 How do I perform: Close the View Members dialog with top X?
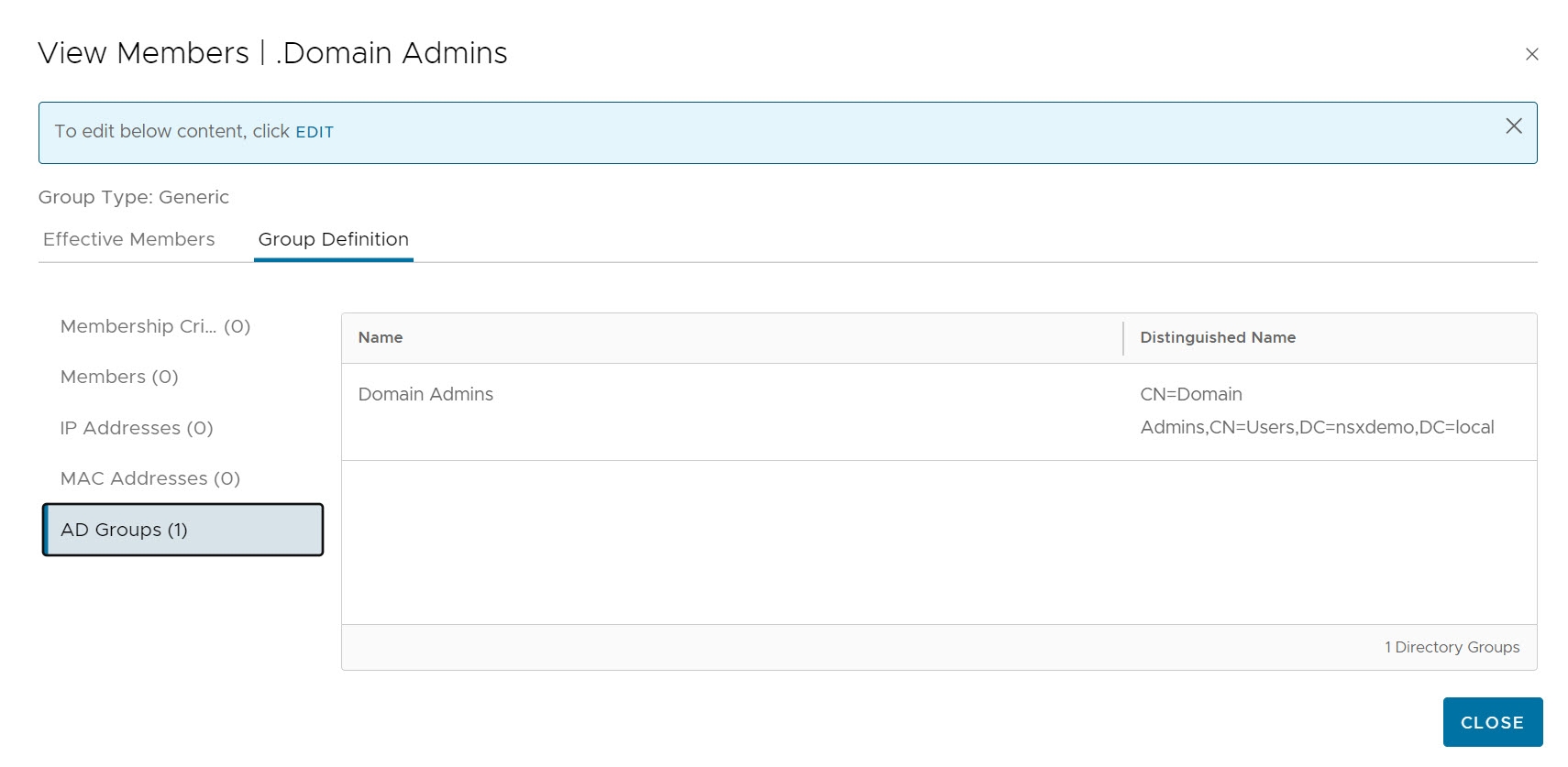coord(1531,54)
